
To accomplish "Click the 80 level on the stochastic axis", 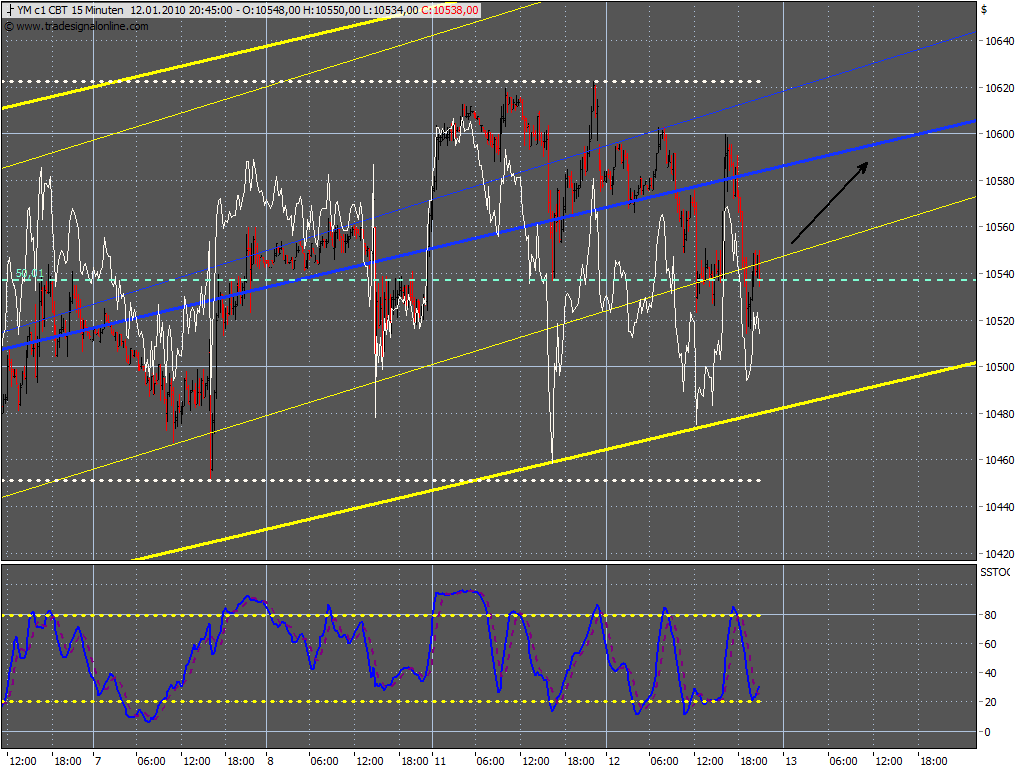I will coord(991,615).
